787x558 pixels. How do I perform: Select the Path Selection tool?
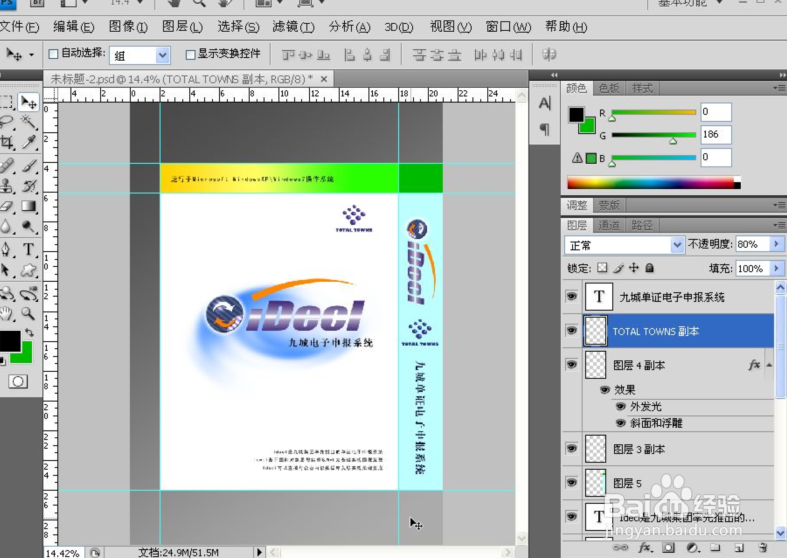(6, 270)
